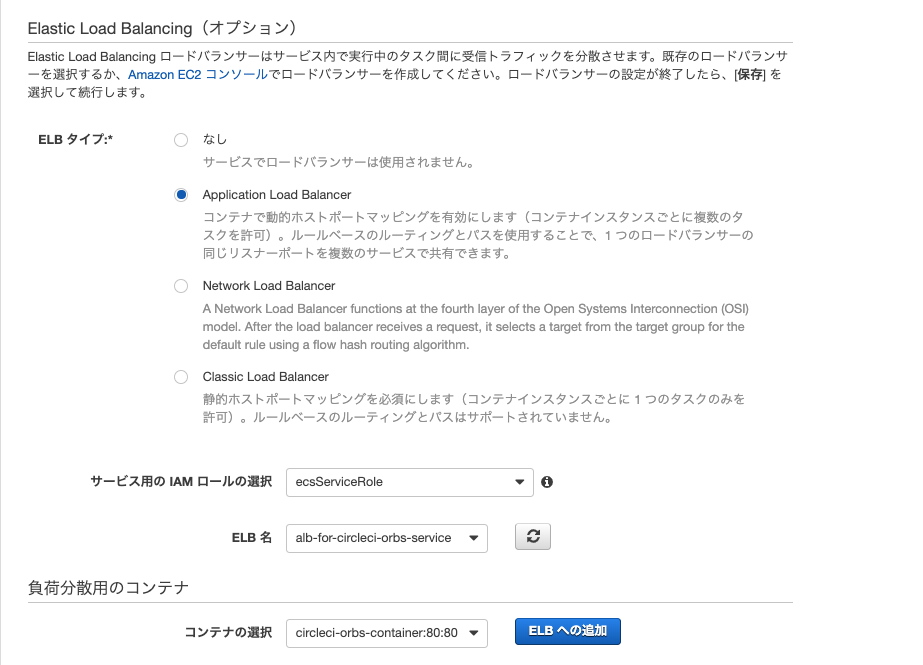Image resolution: width=923 pixels, height=665 pixels.
Task: Click the Network Load Balancer English description paragraph
Action: click(476, 327)
